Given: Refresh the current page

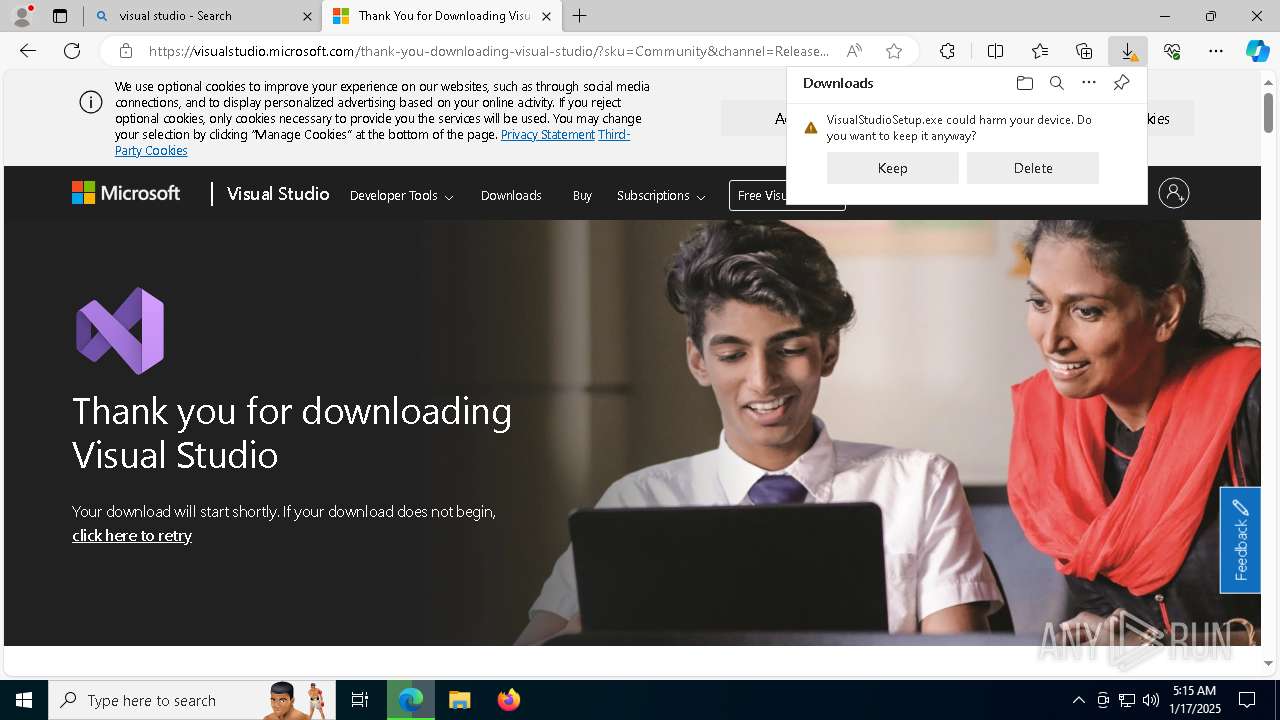Looking at the screenshot, I should pyautogui.click(x=72, y=51).
